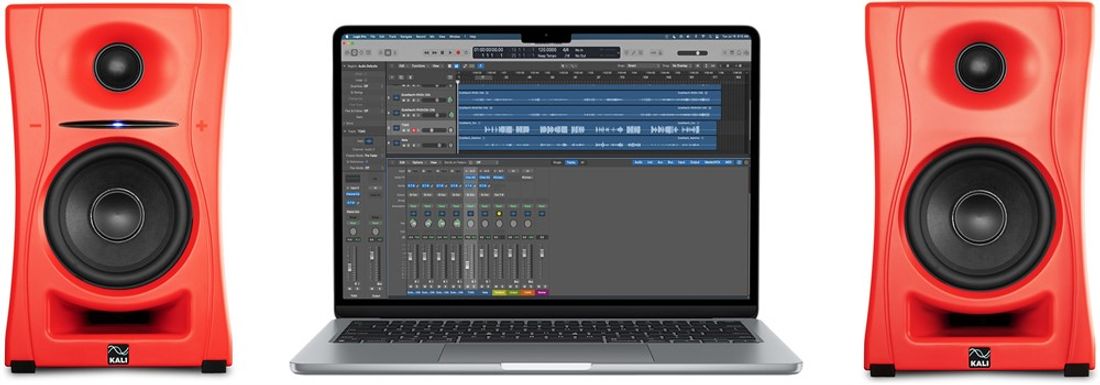This screenshot has width=1100, height=385.
Task: Switch the mixer to Single view
Action: pos(557,163)
